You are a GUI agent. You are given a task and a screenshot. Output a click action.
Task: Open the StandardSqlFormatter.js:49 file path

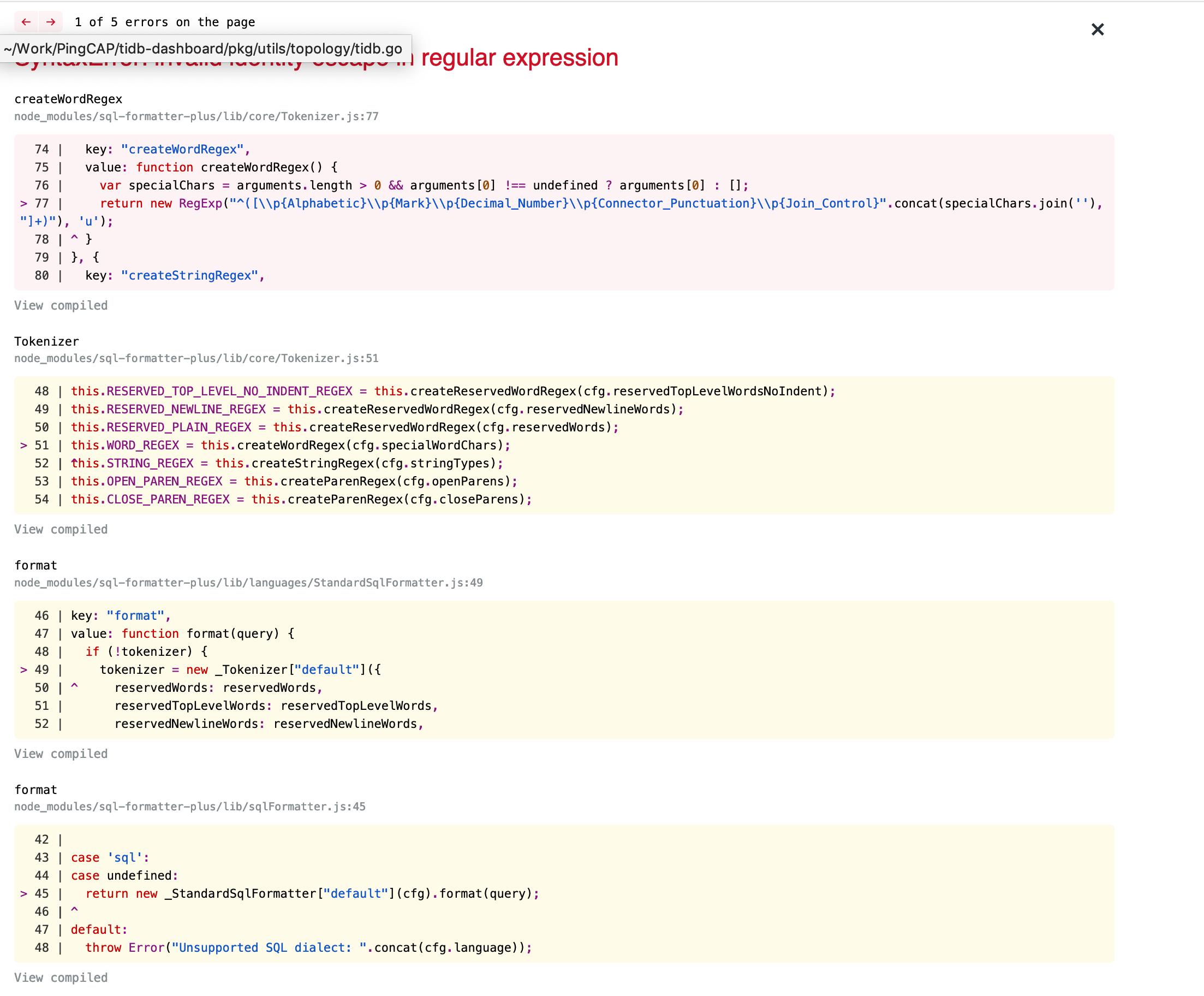point(248,582)
